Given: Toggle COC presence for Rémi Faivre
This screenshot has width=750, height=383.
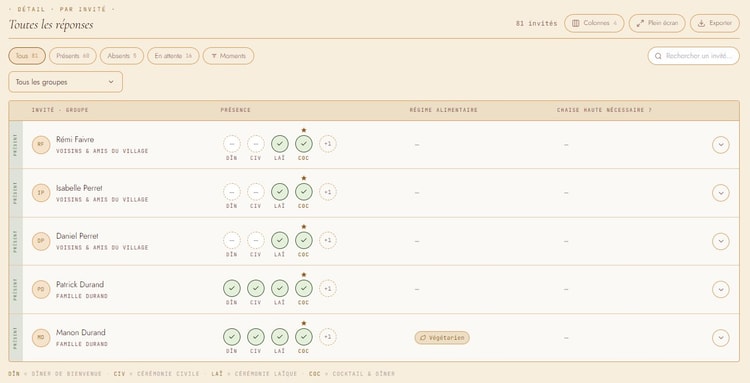Looking at the screenshot, I should point(304,144).
